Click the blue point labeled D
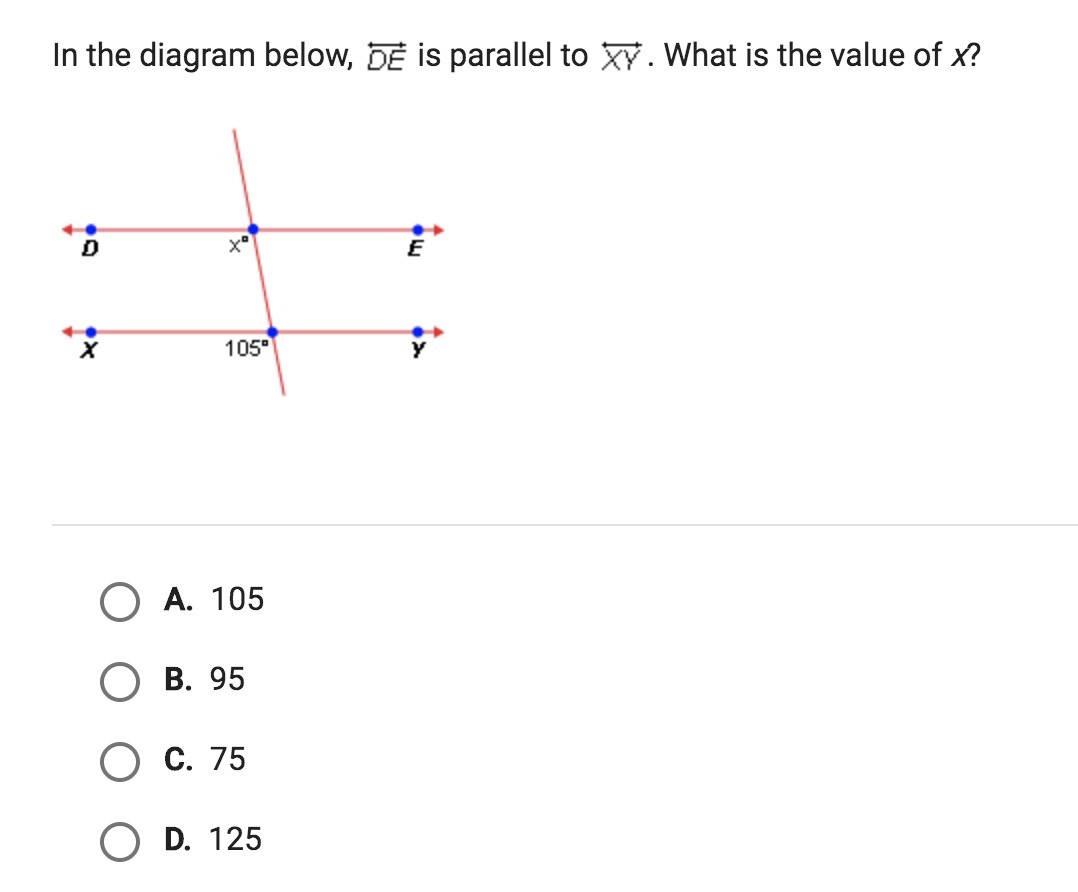1078x892 pixels. [91, 230]
